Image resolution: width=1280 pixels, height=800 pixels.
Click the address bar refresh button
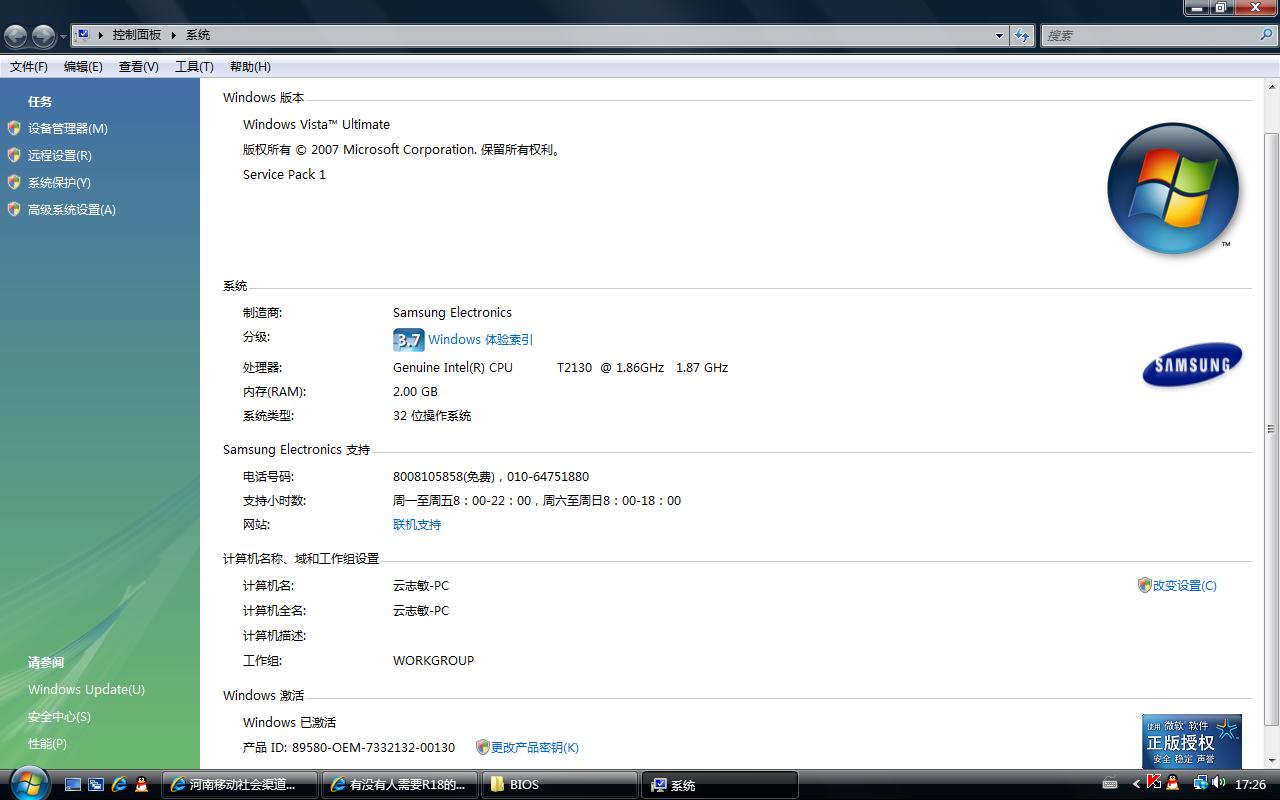point(1022,35)
